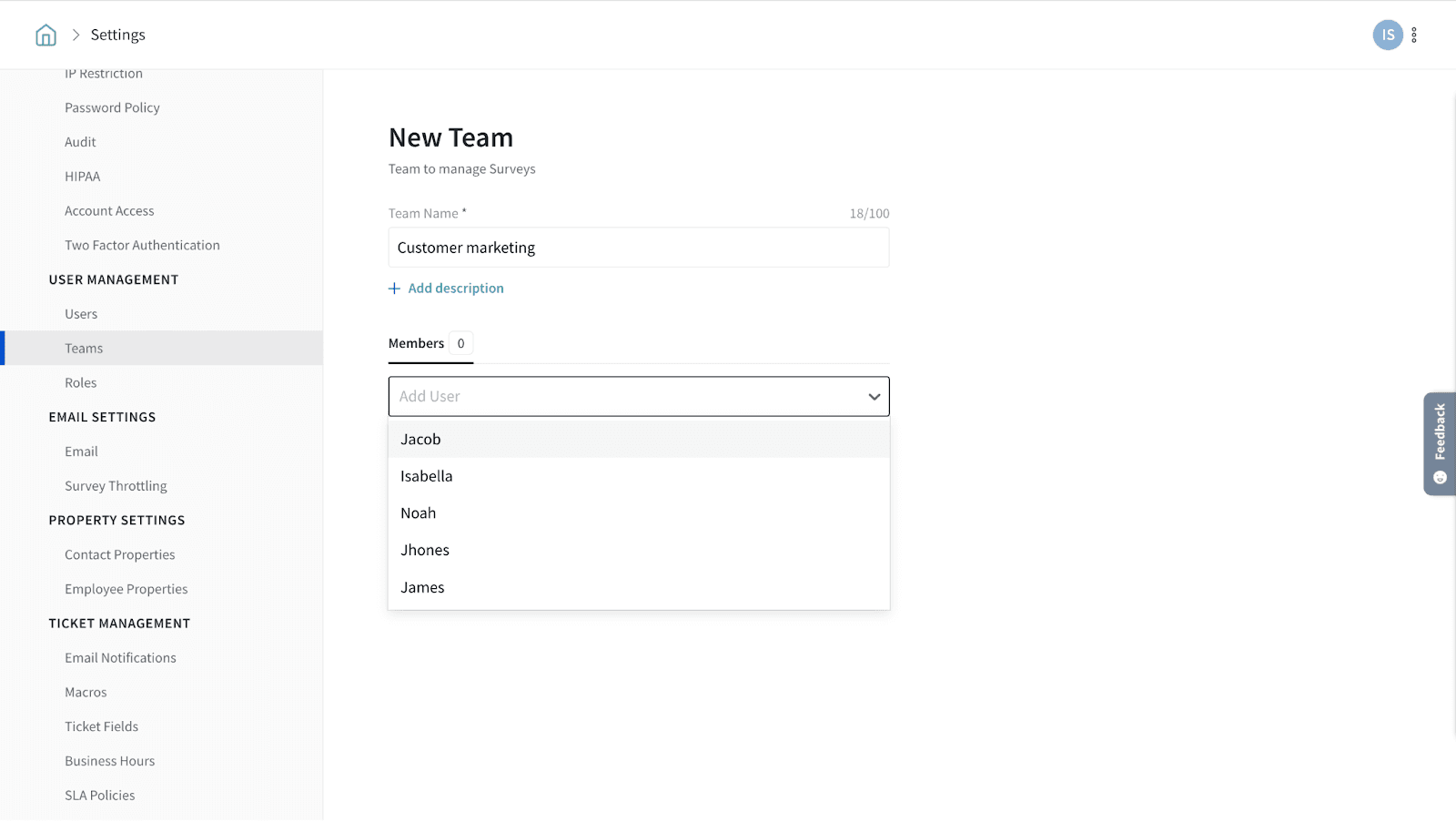
Task: Open the vertical three-dot menu
Action: (x=1414, y=36)
